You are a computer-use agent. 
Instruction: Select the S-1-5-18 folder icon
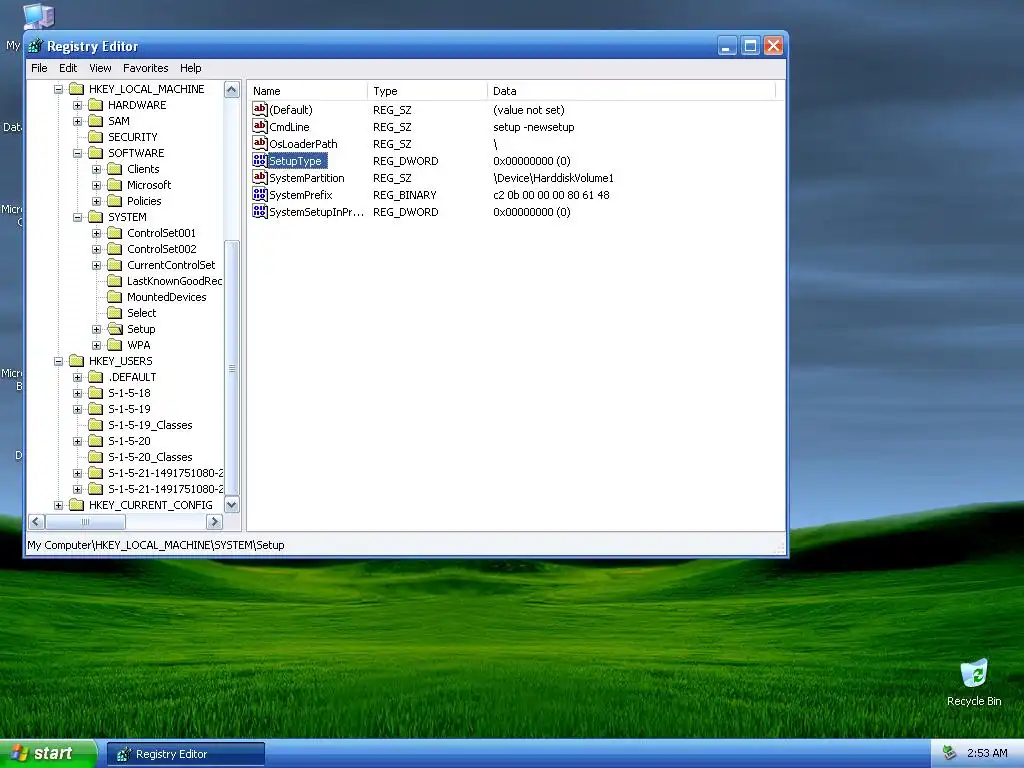point(96,393)
